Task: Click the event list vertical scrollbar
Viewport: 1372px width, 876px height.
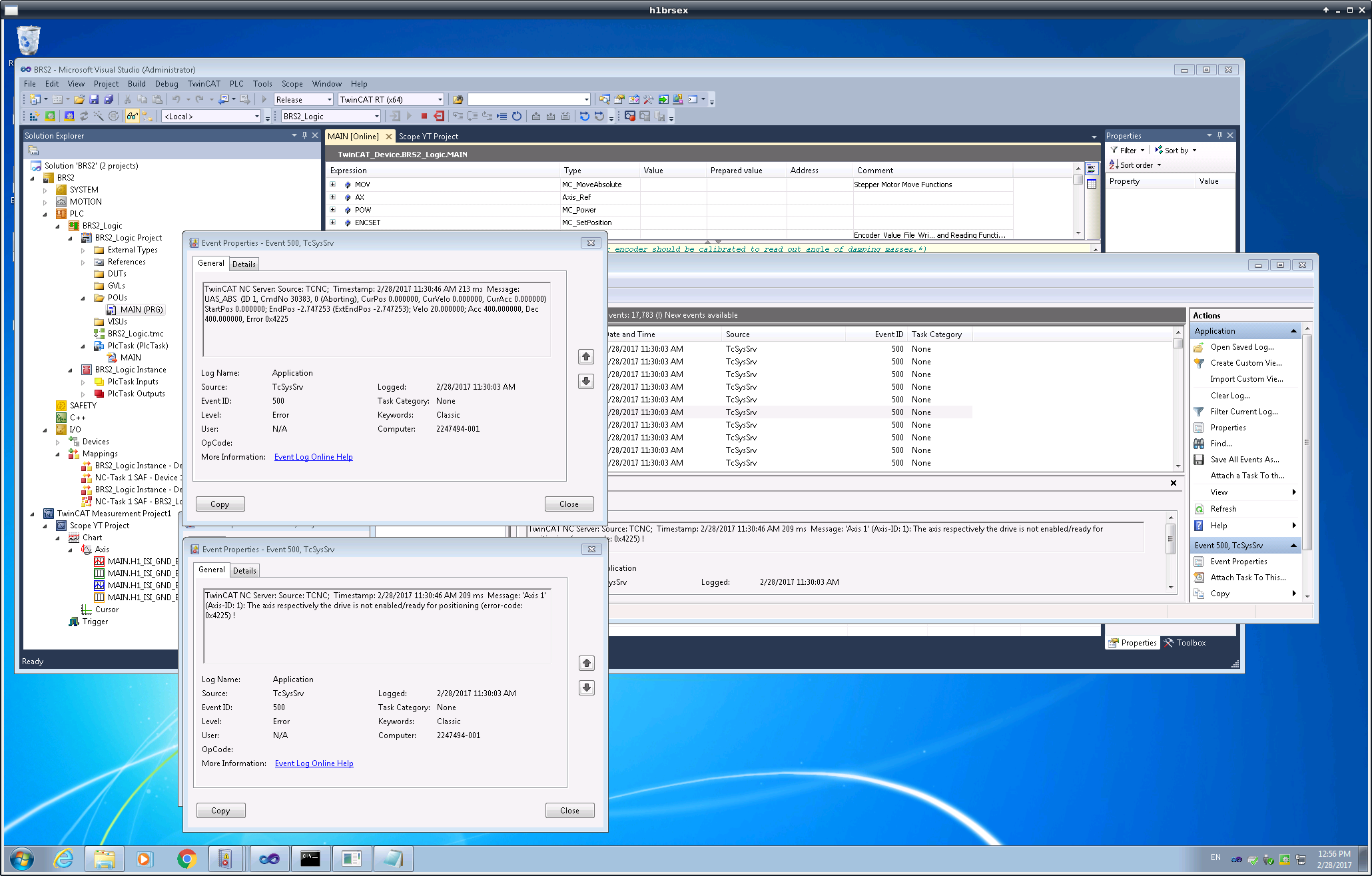Action: (1178, 400)
